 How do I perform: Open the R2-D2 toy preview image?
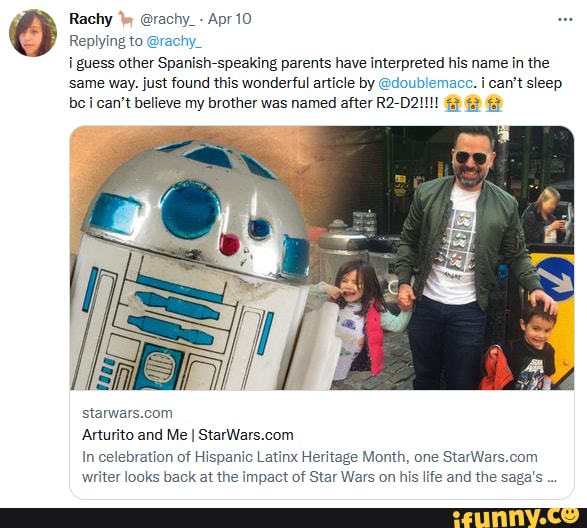198,258
